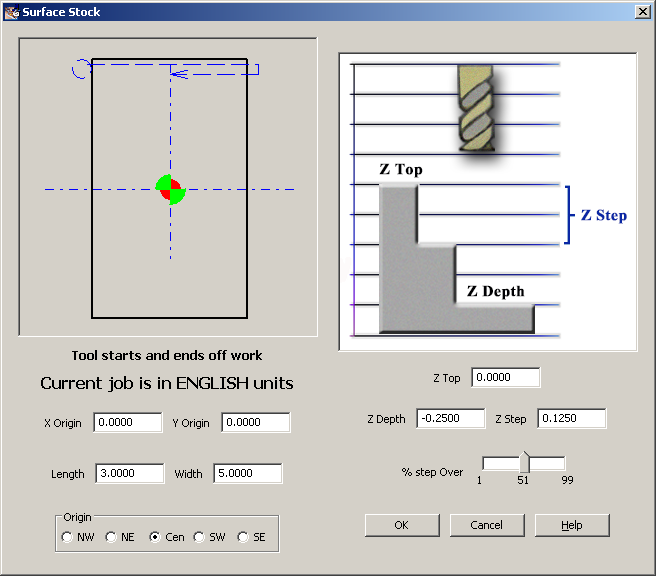Click the 'Z Top' label in the diagram
The image size is (656, 576).
[x=401, y=169]
